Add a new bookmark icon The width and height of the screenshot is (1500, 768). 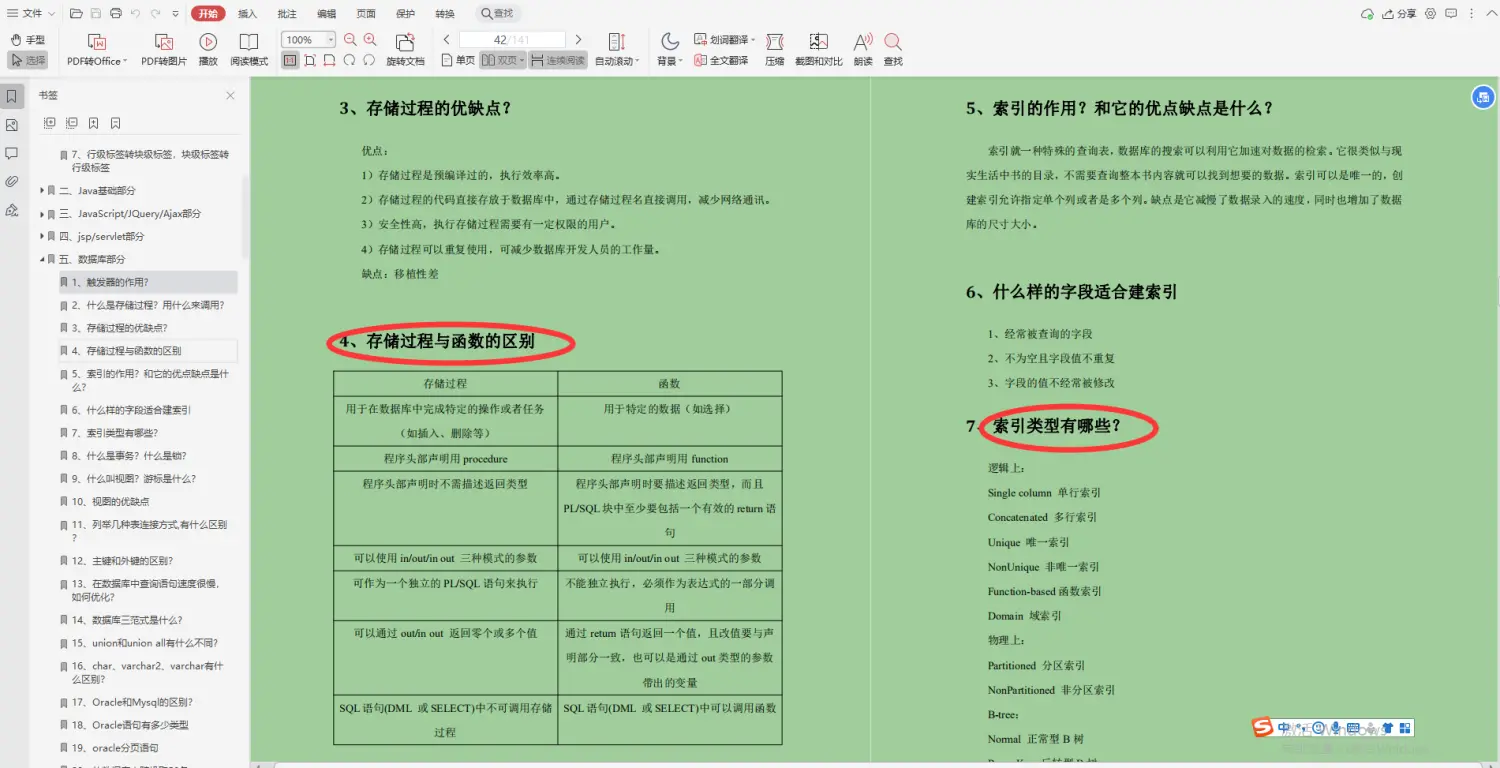click(x=93, y=123)
